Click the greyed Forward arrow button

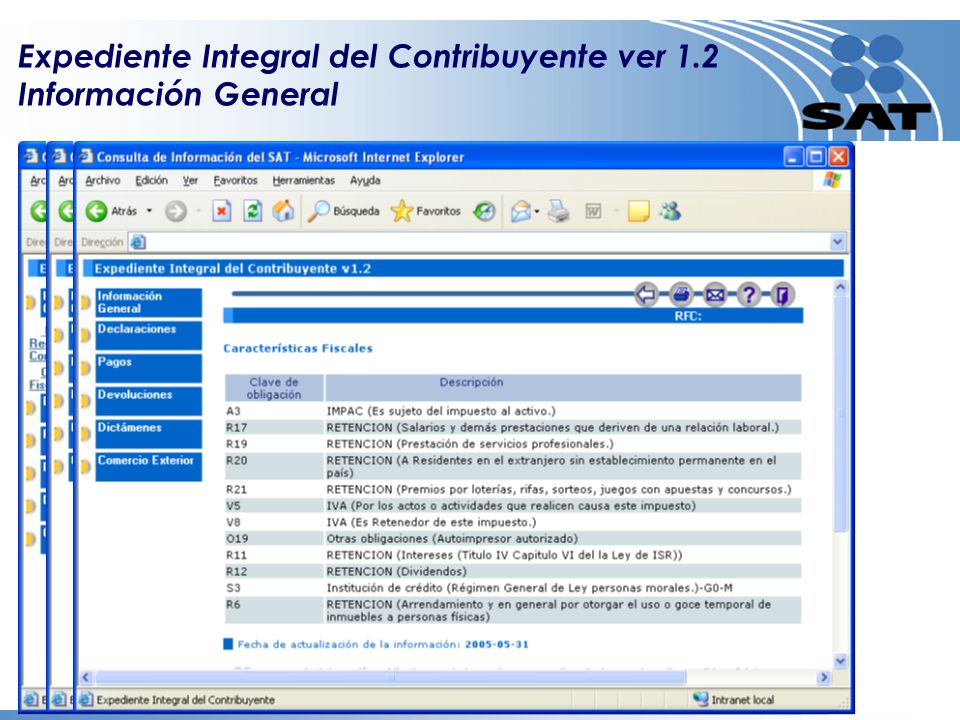click(176, 211)
